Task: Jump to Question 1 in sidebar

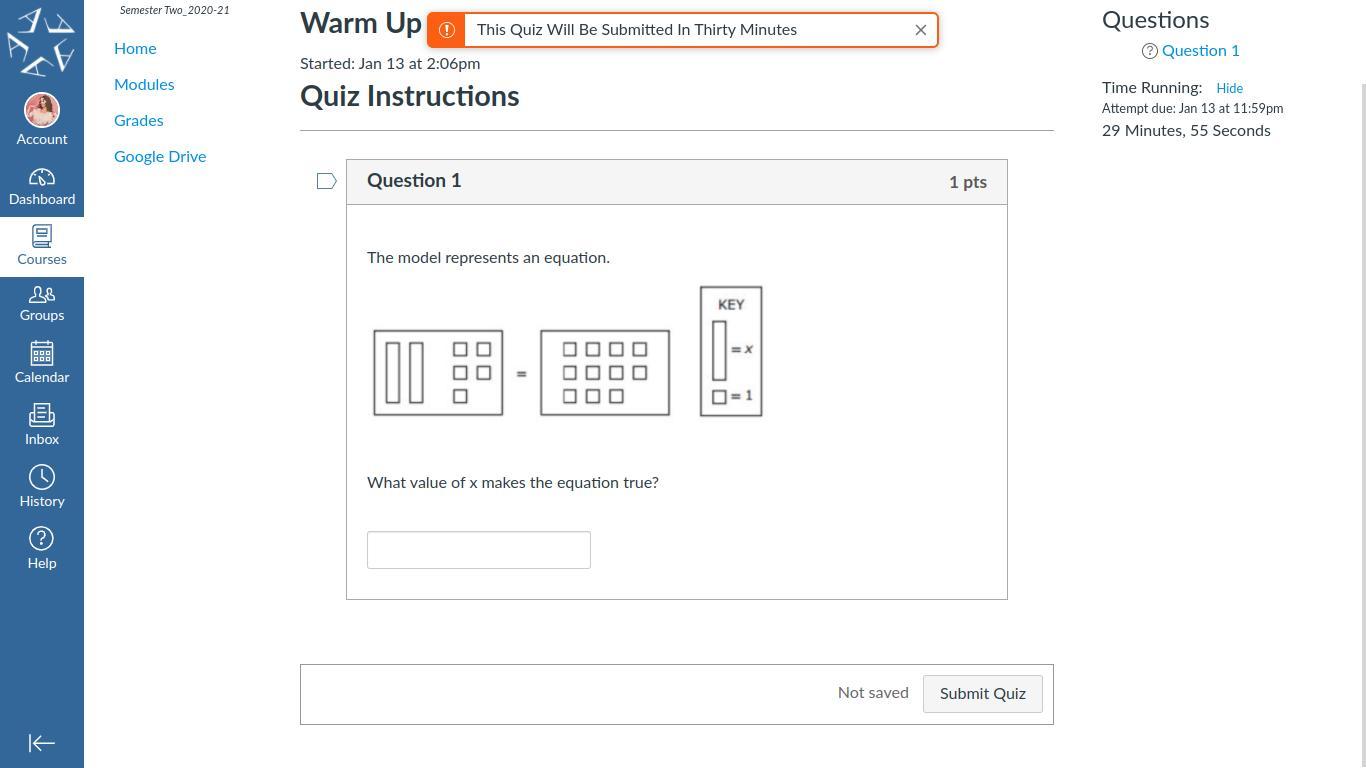Action: 1200,51
